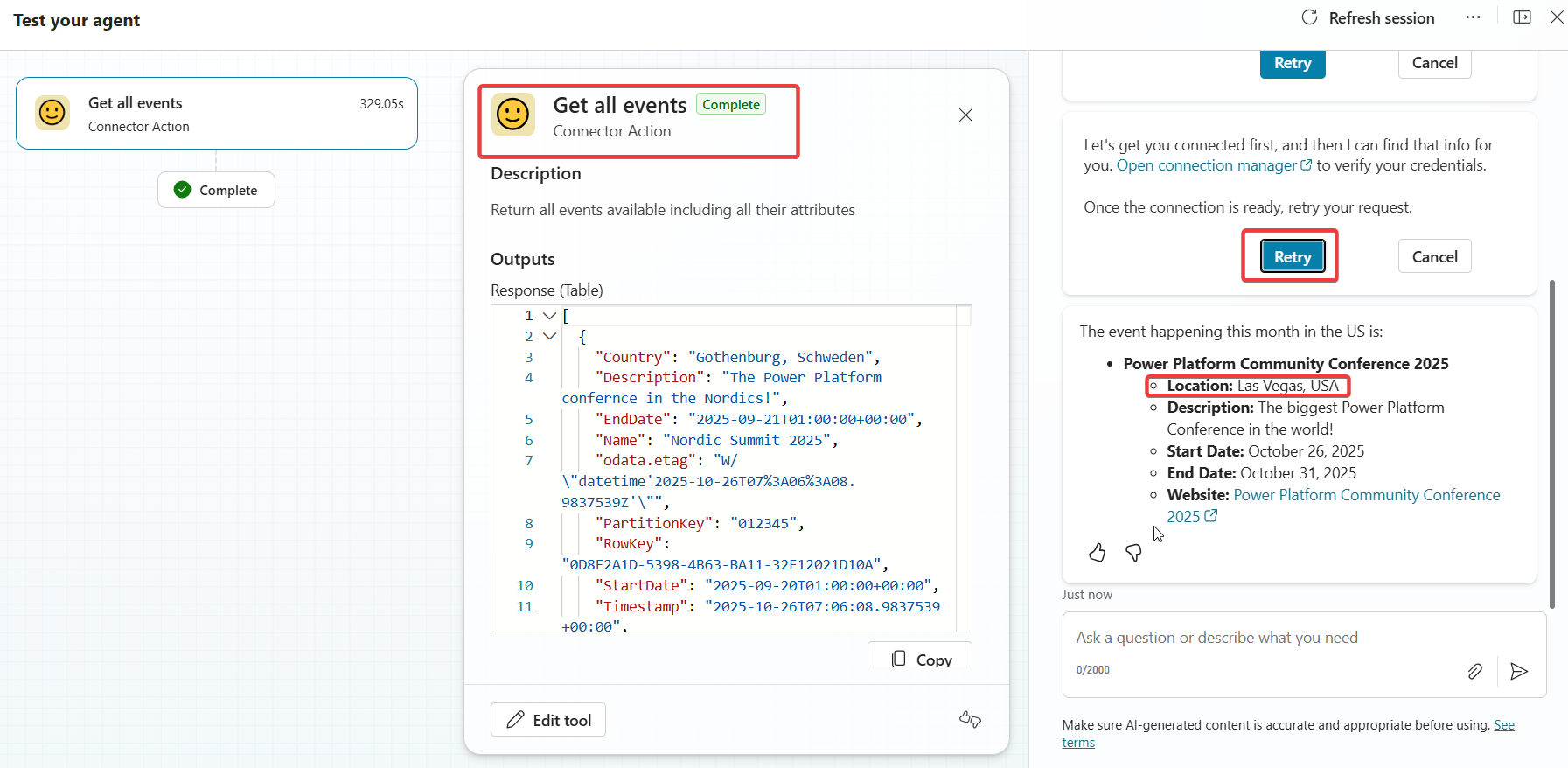Click feedback thumbs icon in tool panel
Viewport: 1568px width, 768px height.
pyautogui.click(x=970, y=719)
